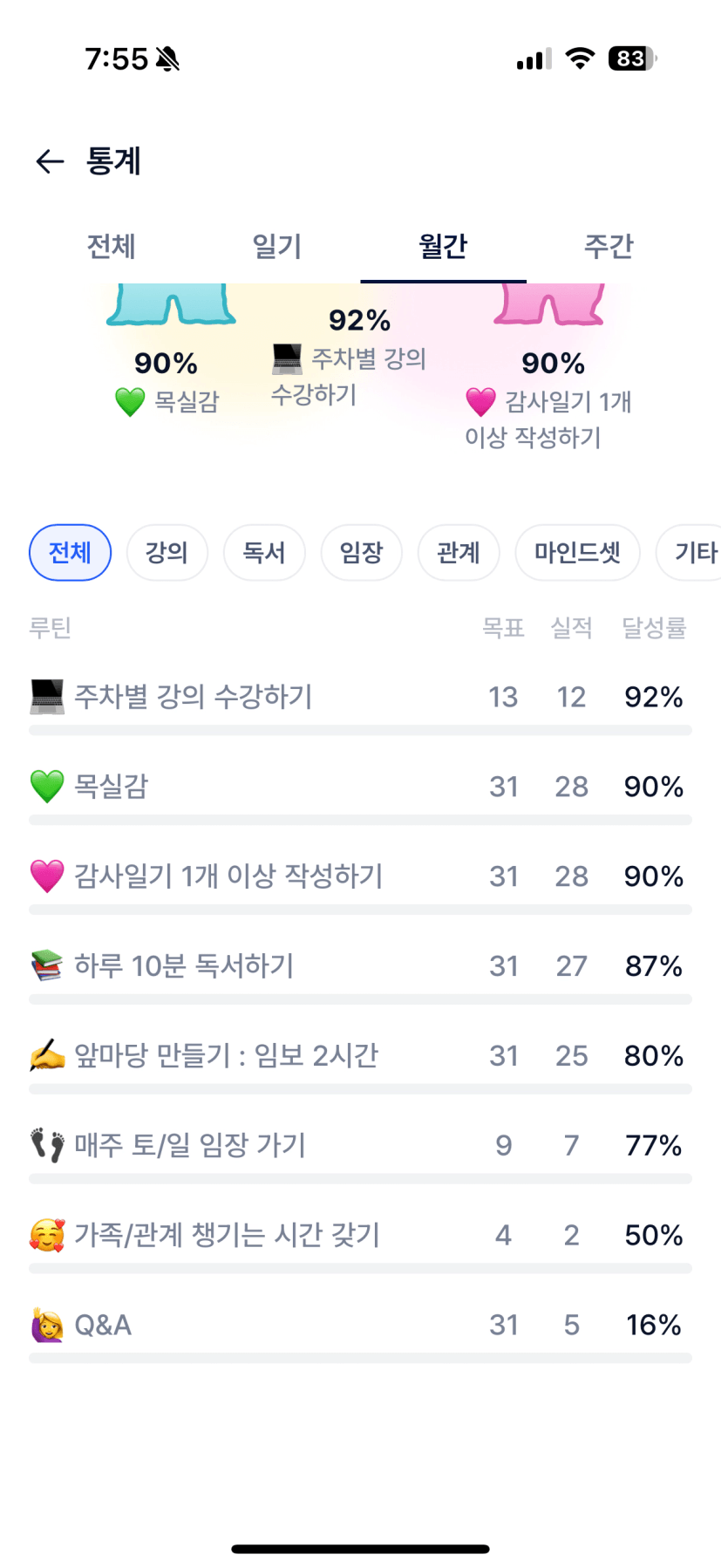Switch to the 전체 top tab
The image size is (721, 1568).
click(x=111, y=247)
